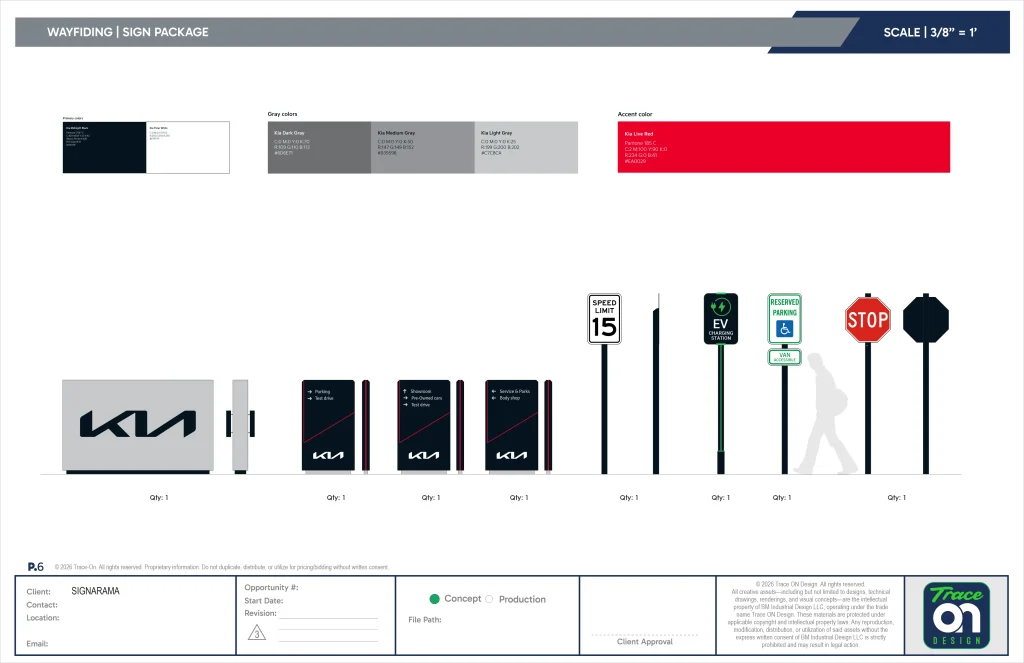Click 'Qty: 1' under the Service & Parts sign

519,497
